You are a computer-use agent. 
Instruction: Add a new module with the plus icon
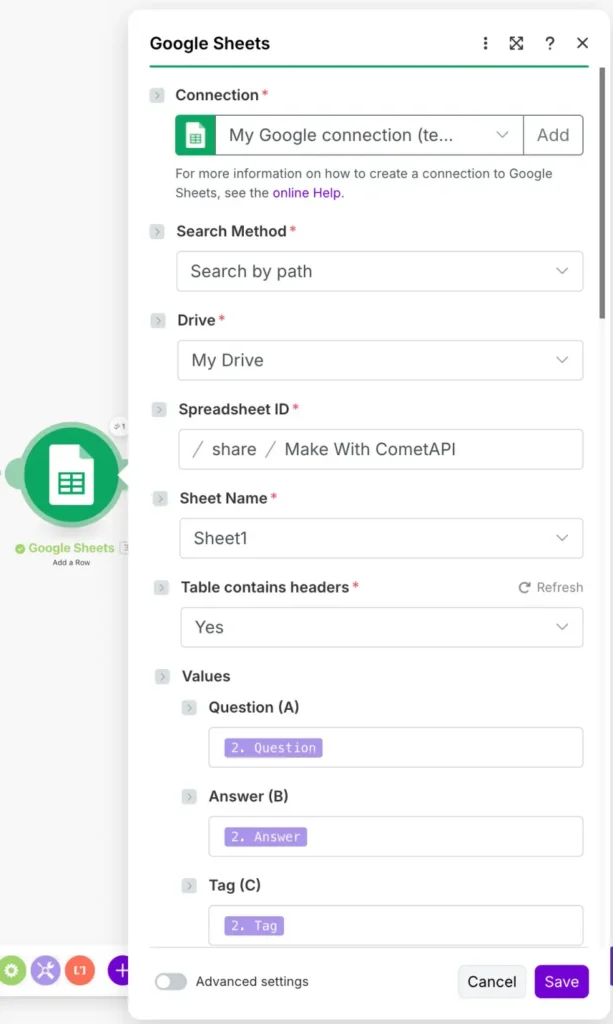click(x=120, y=970)
